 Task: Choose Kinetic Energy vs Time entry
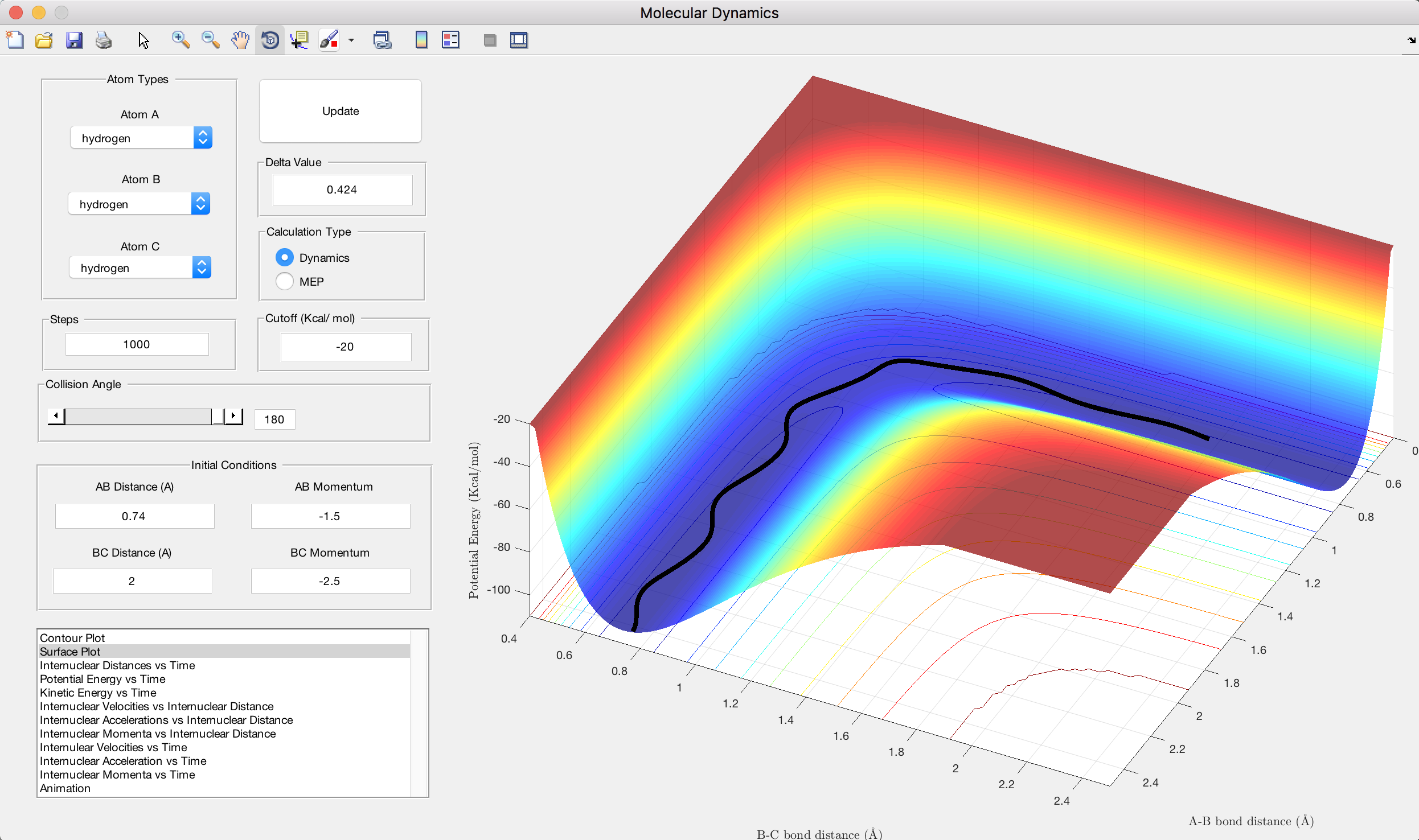click(98, 693)
